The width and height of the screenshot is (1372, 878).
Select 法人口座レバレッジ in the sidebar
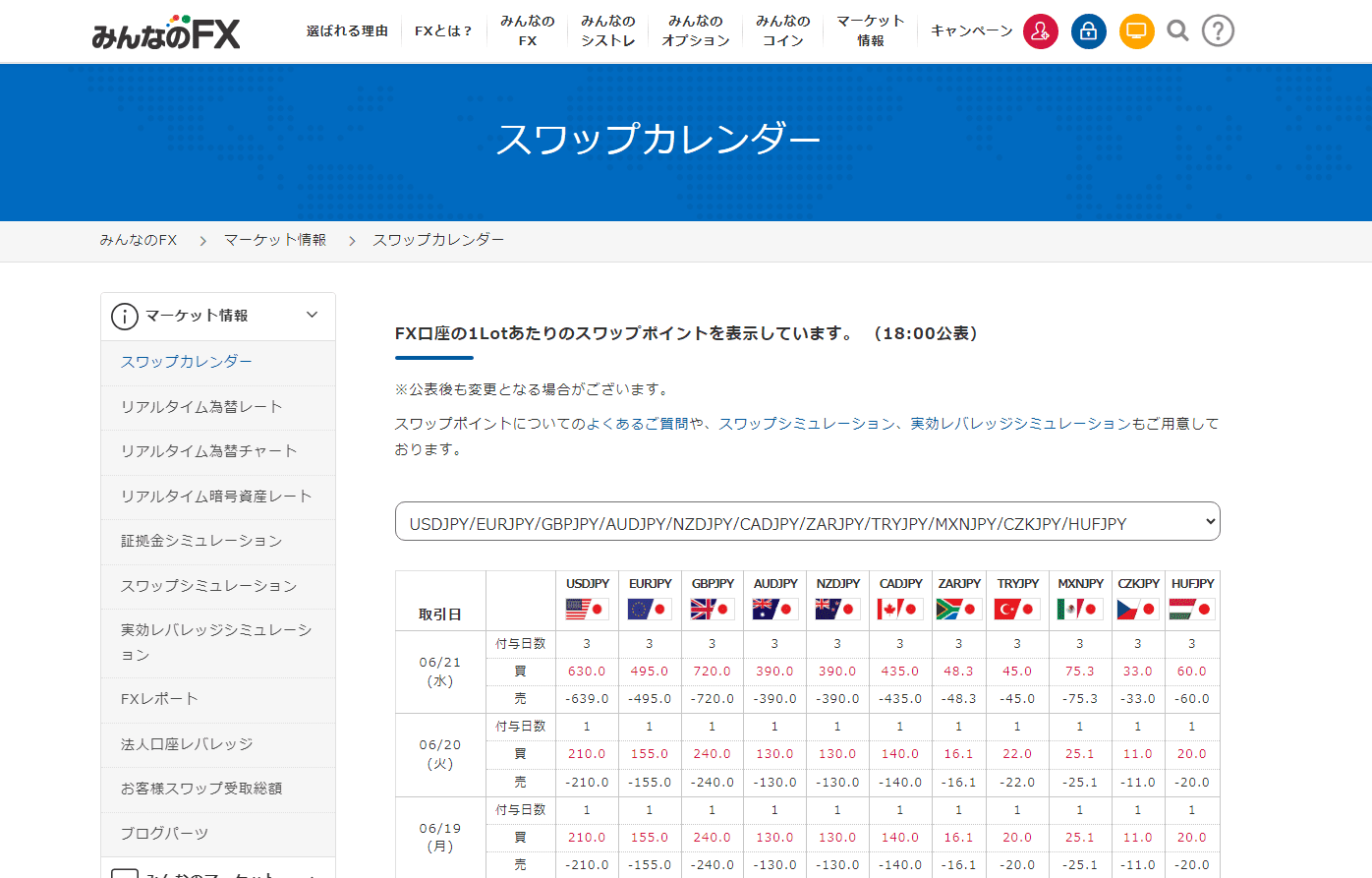[x=218, y=744]
